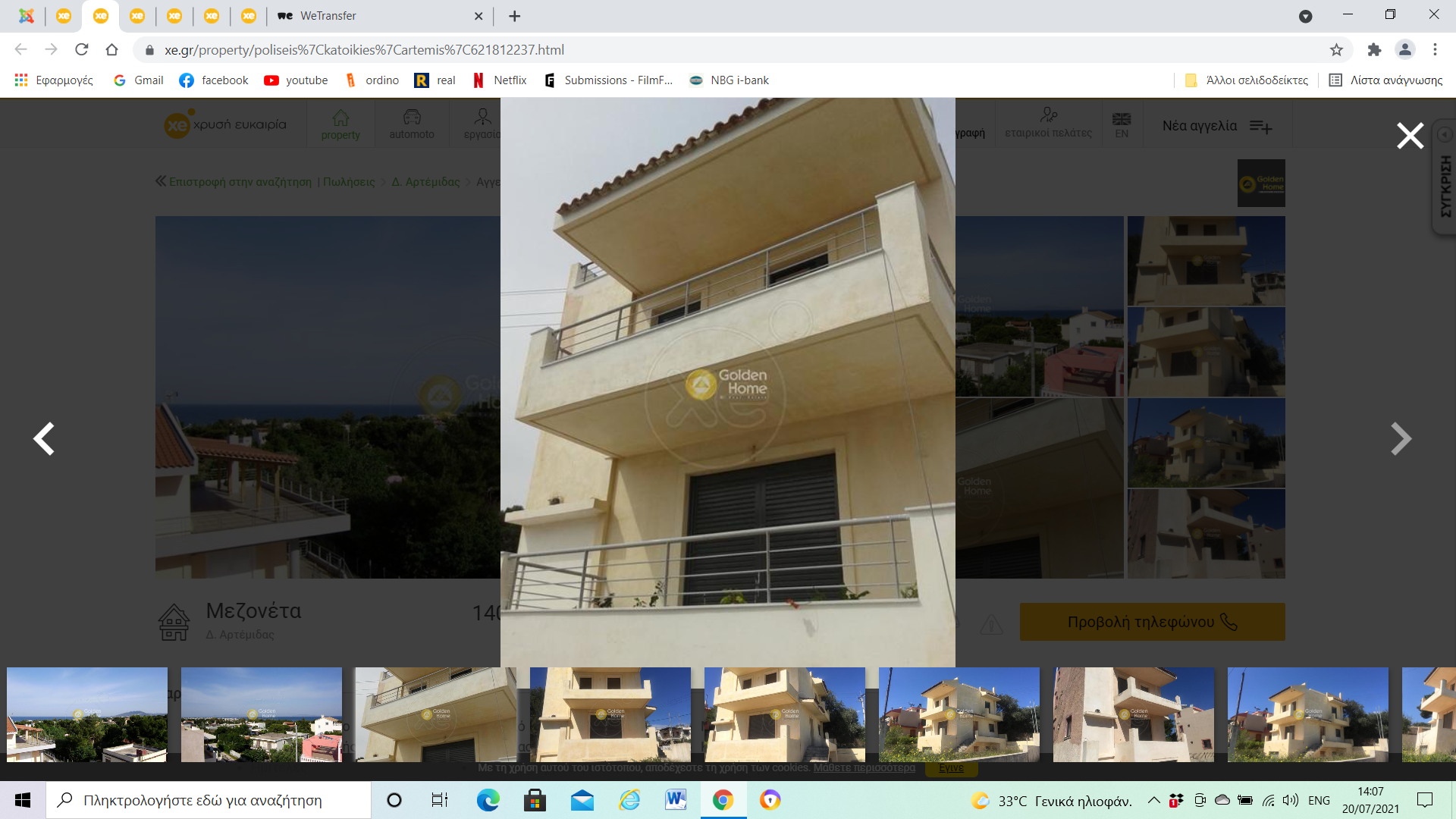Go to previous photo with left arrow
The height and width of the screenshot is (819, 1456).
pos(44,438)
